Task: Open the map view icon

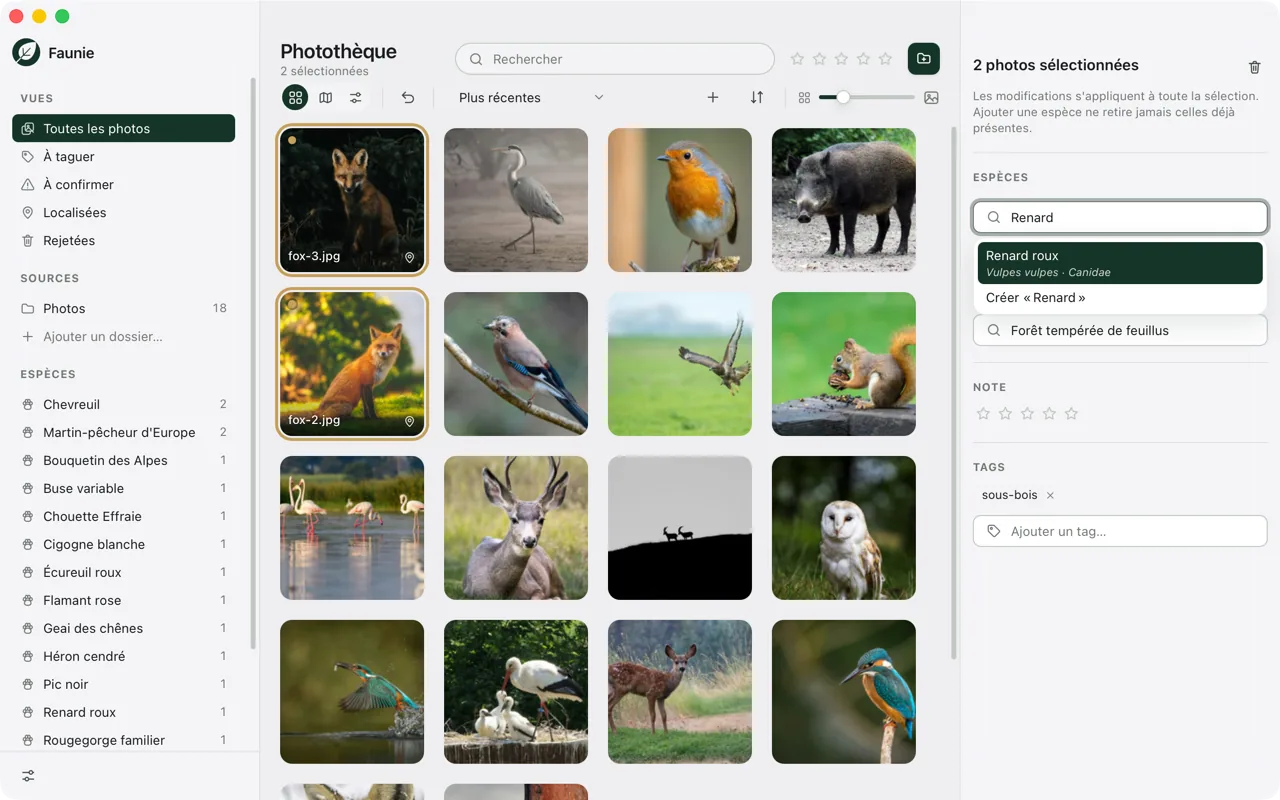Action: tap(326, 97)
